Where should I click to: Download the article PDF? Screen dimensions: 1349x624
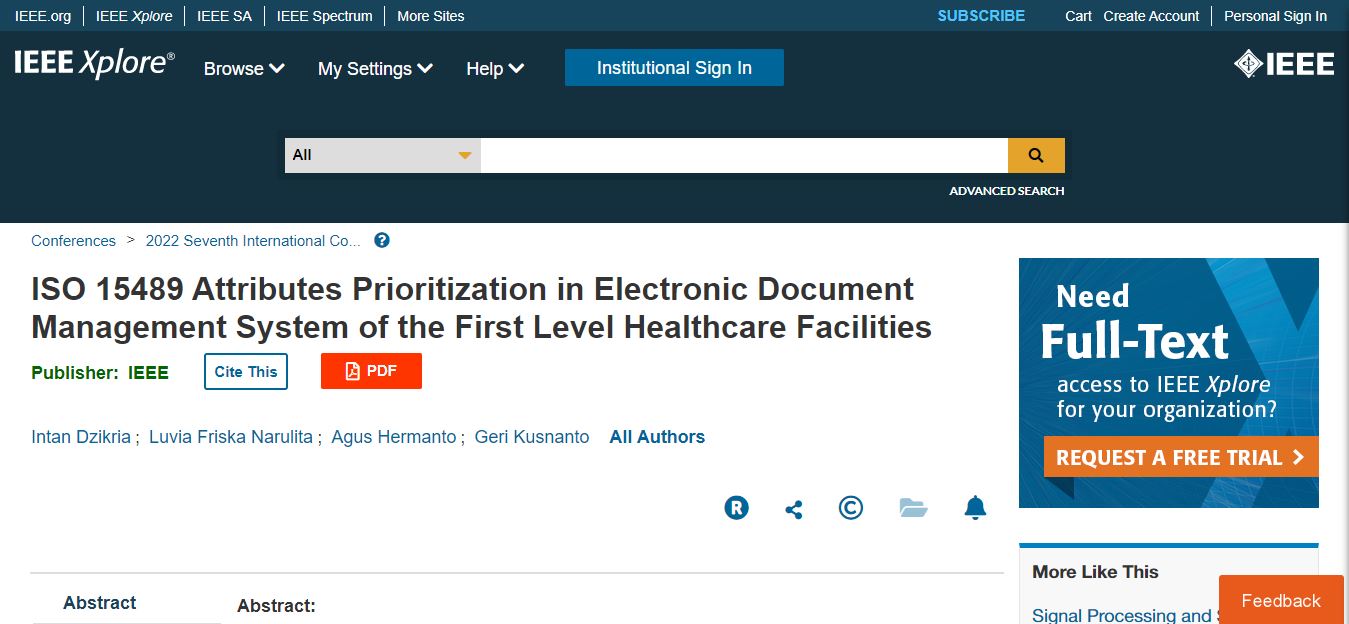[x=371, y=371]
